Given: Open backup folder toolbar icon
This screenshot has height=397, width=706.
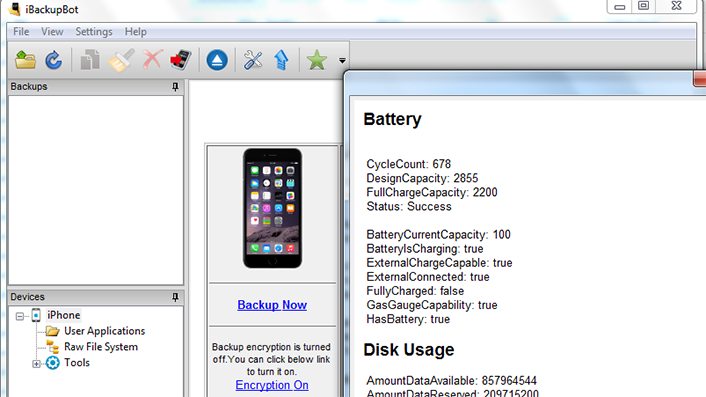Looking at the screenshot, I should (x=25, y=60).
